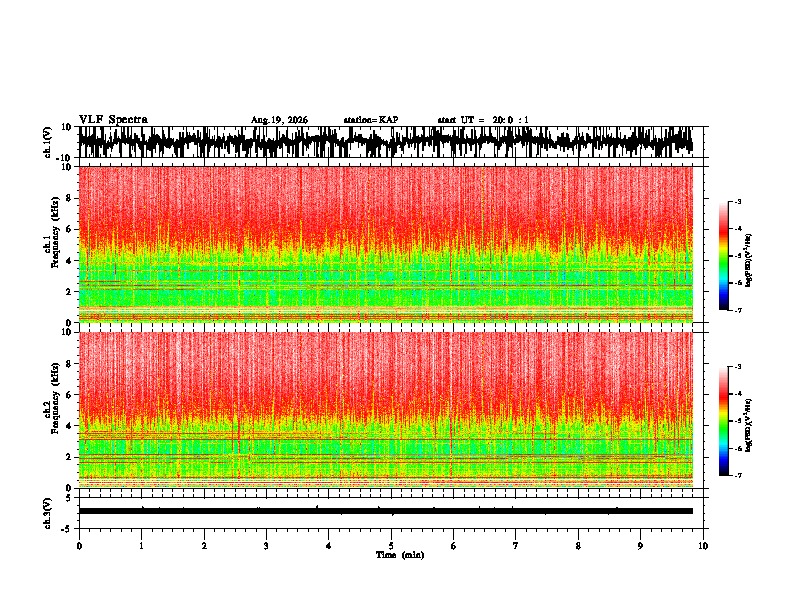792x612 pixels.
Task: Click the 10 minute tick label on time axis
Action: 703,546
